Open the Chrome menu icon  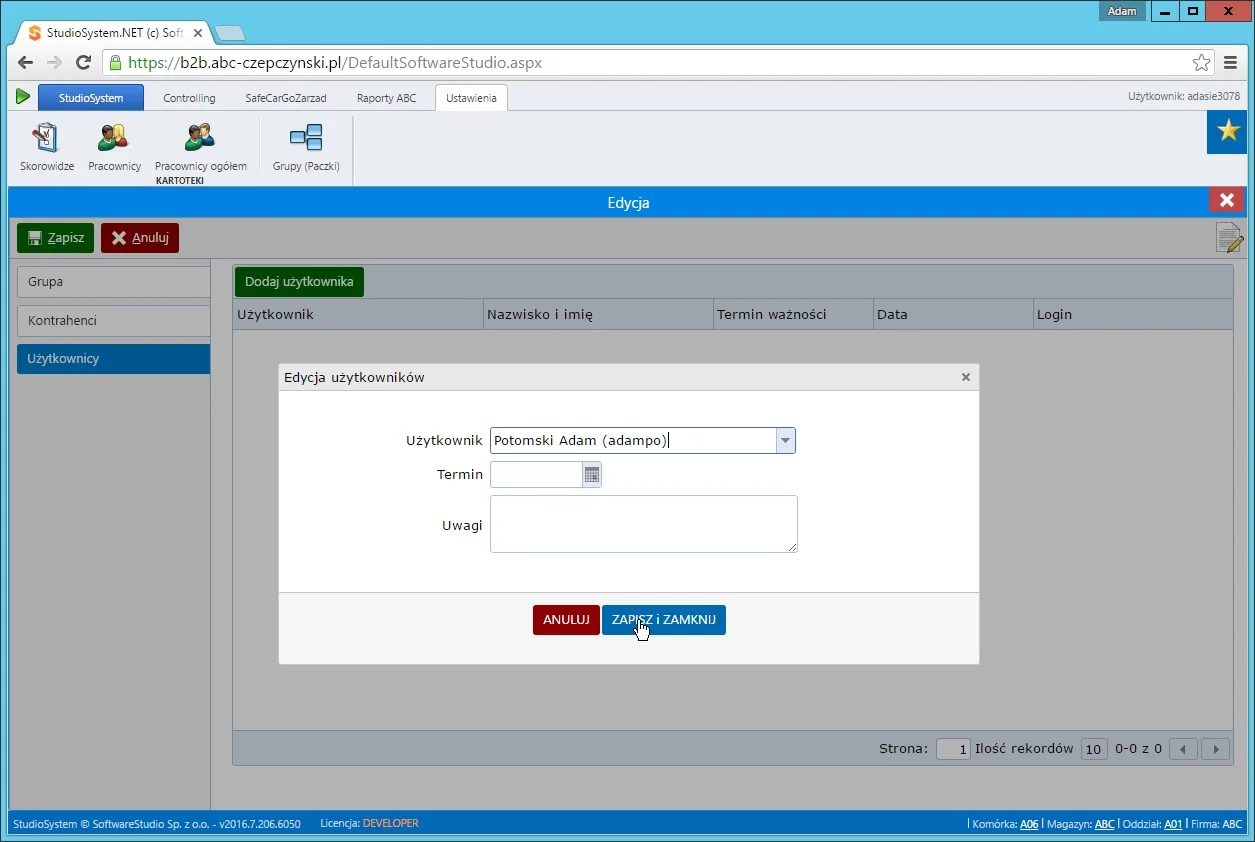(x=1231, y=62)
